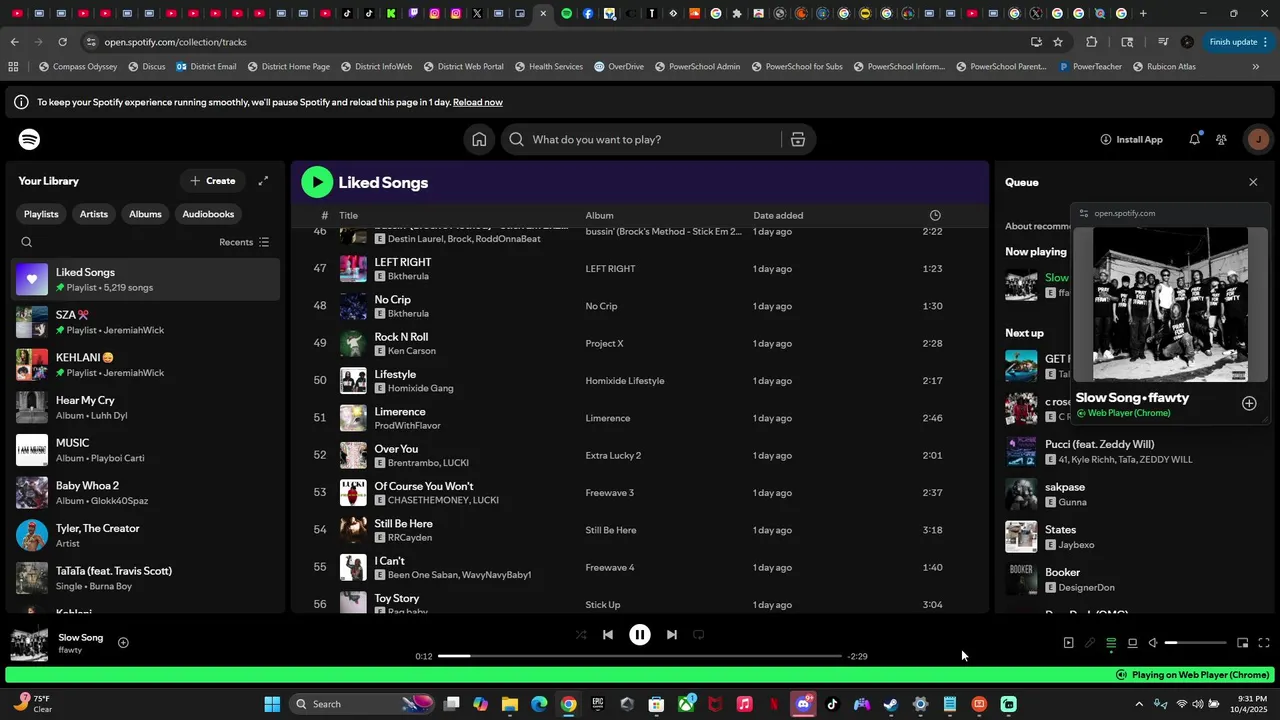Image resolution: width=1280 pixels, height=720 pixels.
Task: Open Spotify home via the logo
Action: click(30, 139)
